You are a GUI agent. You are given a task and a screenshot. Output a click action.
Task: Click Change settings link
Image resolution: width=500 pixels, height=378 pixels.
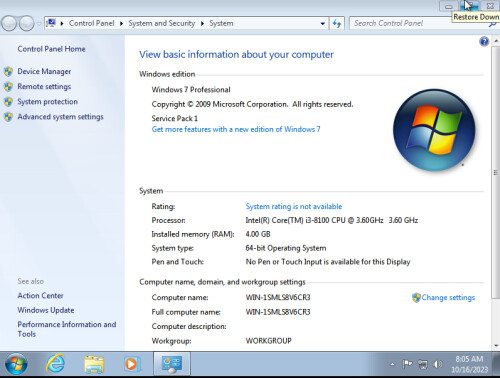click(x=448, y=297)
